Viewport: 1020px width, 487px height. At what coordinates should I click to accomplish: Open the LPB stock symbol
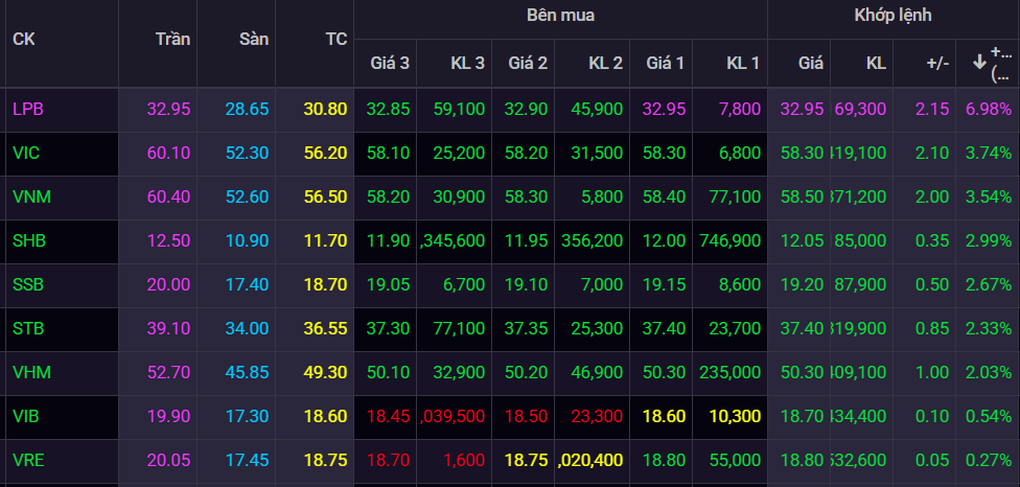click(x=28, y=109)
